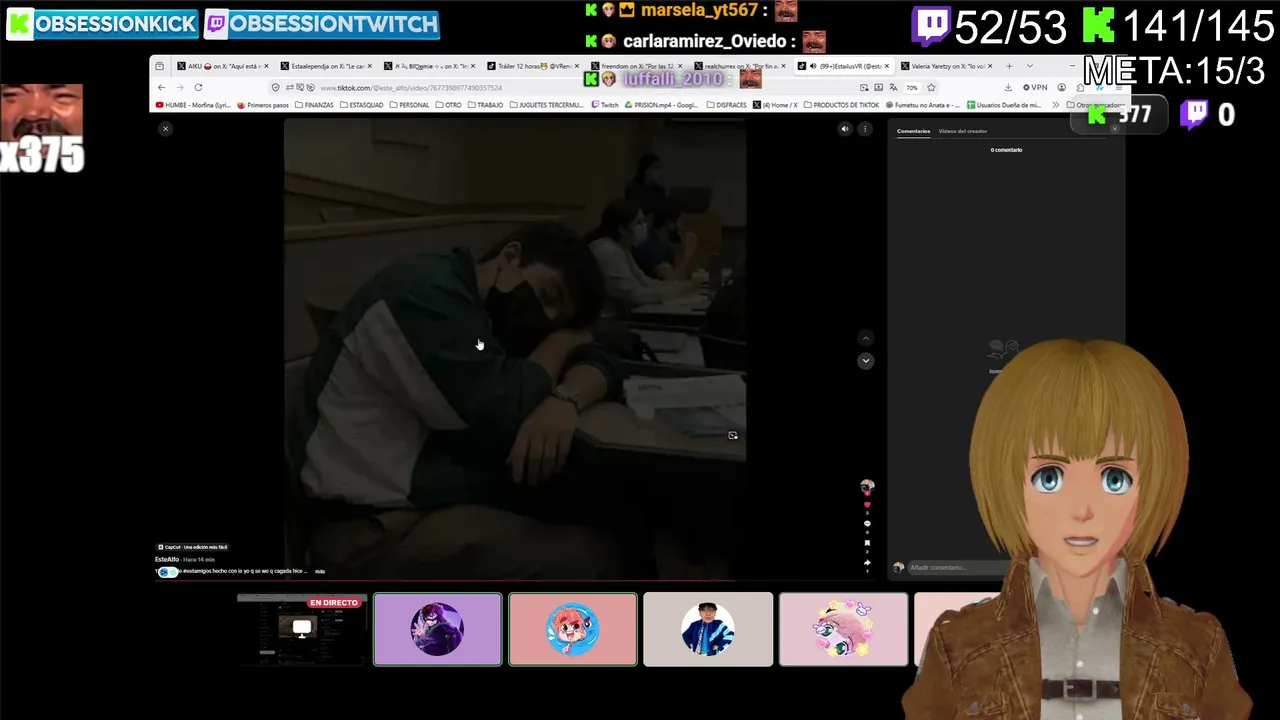
Task: Open the EsteAlfo creator name link
Action: click(167, 559)
